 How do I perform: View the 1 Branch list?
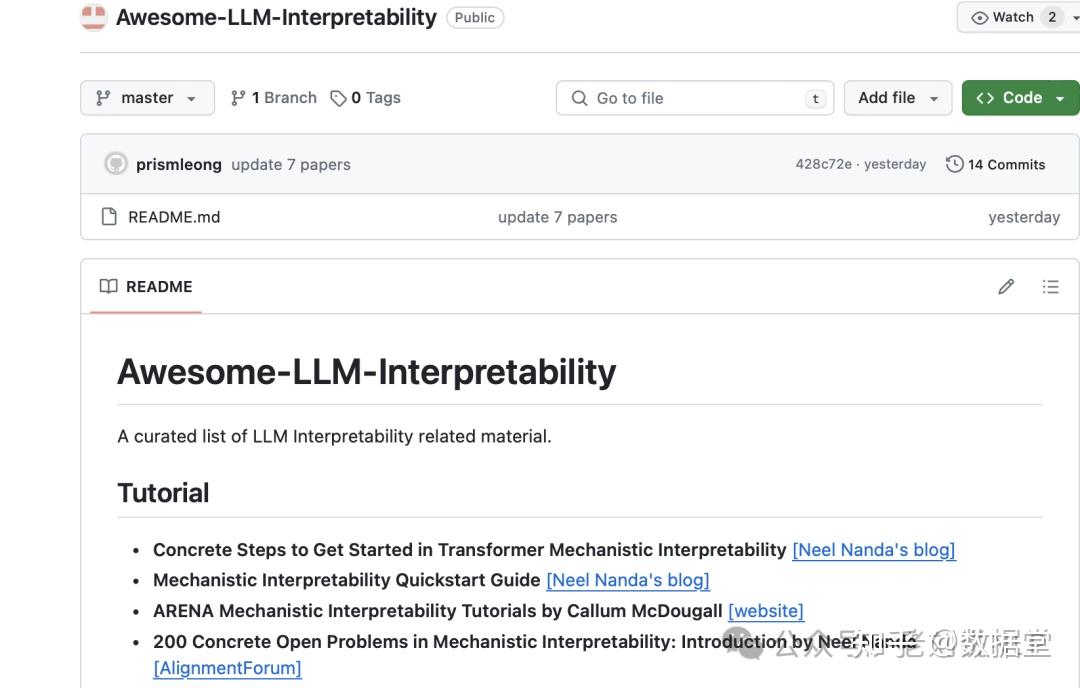click(273, 98)
